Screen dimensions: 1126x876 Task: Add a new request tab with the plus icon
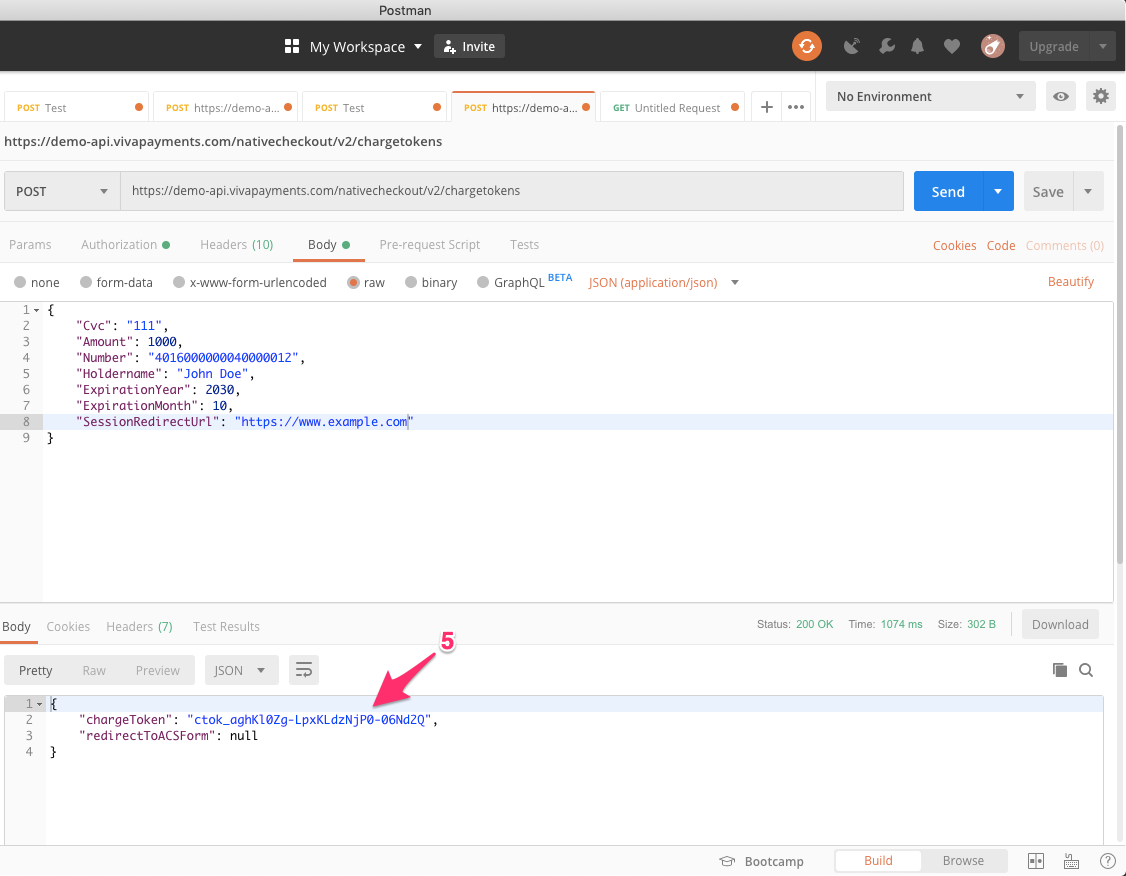pyautogui.click(x=767, y=107)
